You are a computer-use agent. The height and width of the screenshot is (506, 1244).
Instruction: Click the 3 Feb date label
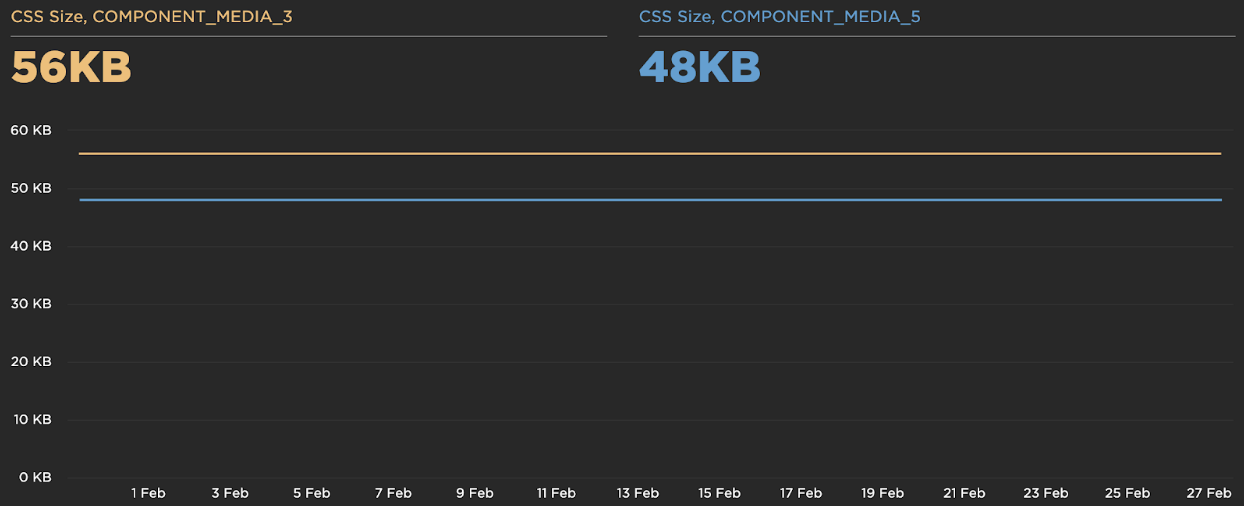230,493
